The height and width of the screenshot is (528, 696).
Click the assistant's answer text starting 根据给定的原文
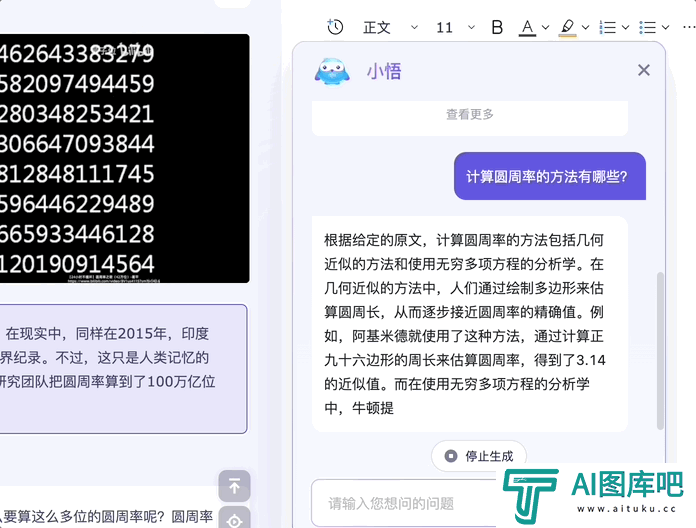464,324
